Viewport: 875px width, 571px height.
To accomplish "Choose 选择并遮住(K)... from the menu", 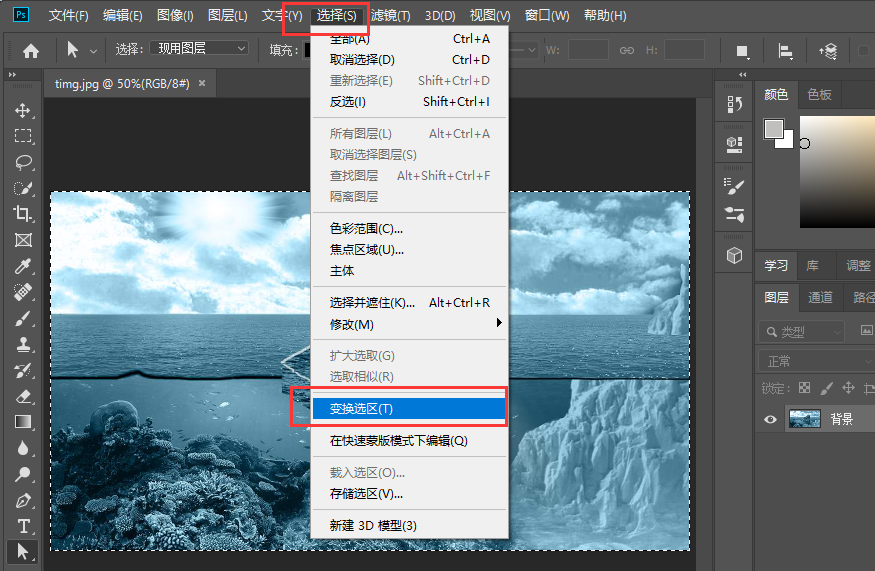I will (410, 303).
